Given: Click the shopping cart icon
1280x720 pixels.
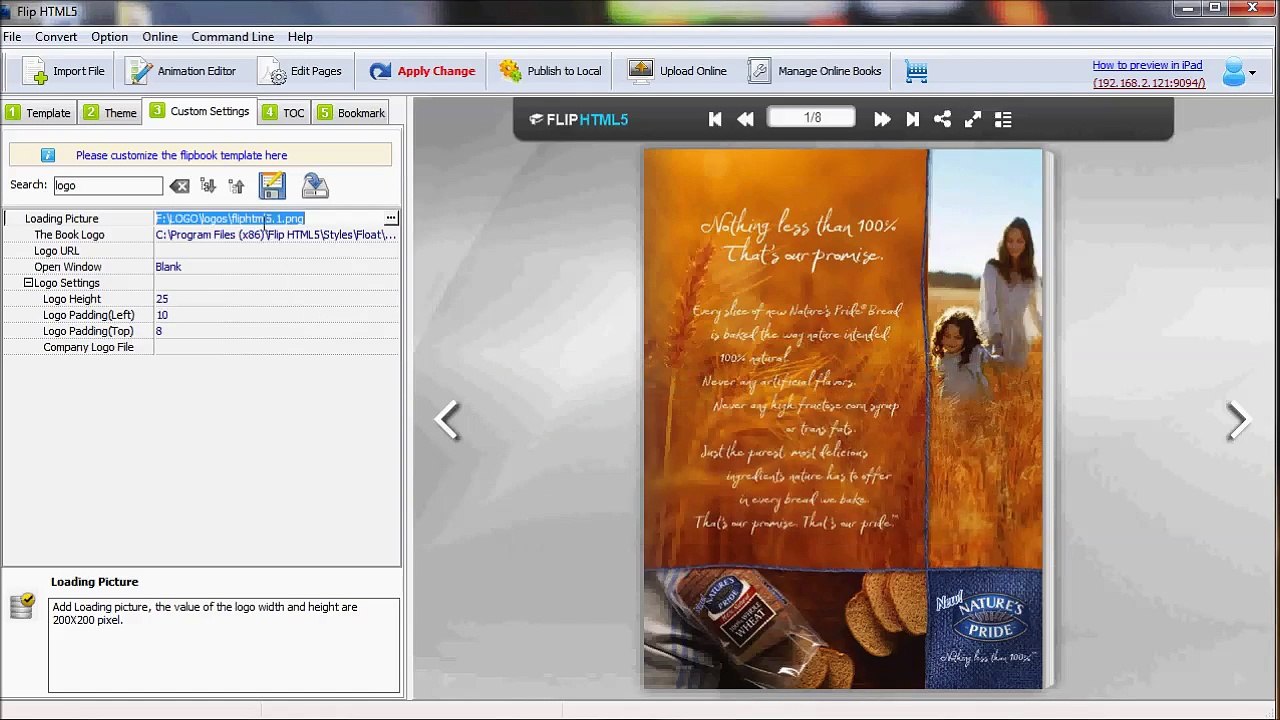Looking at the screenshot, I should point(916,71).
